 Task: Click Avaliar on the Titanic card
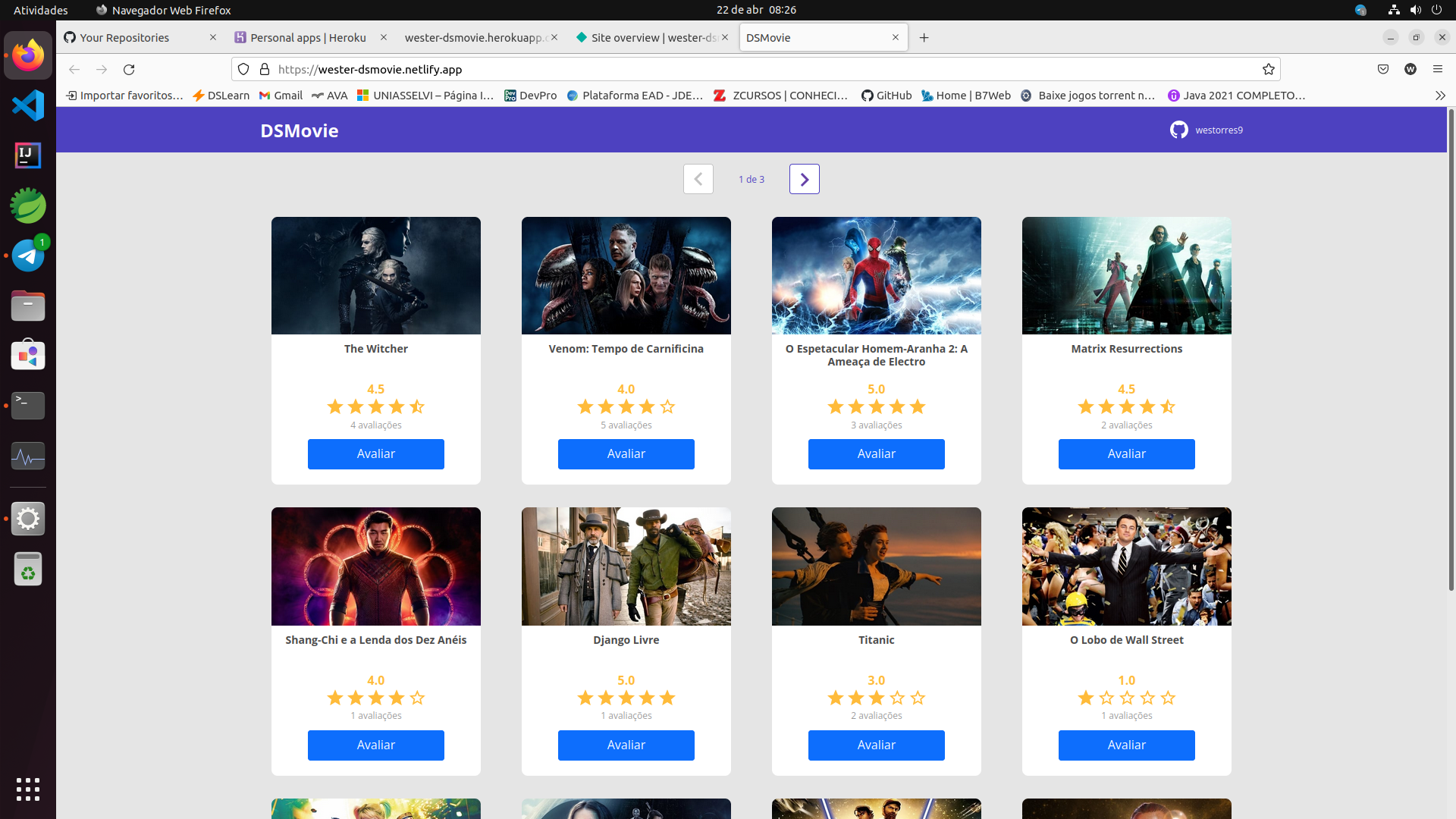[876, 745]
